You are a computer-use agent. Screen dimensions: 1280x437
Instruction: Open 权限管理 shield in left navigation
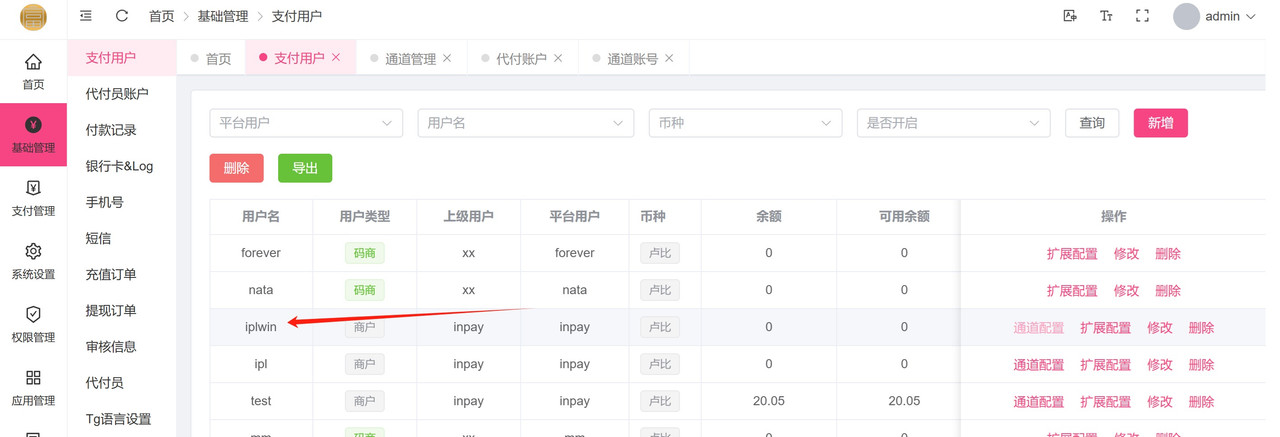33,323
